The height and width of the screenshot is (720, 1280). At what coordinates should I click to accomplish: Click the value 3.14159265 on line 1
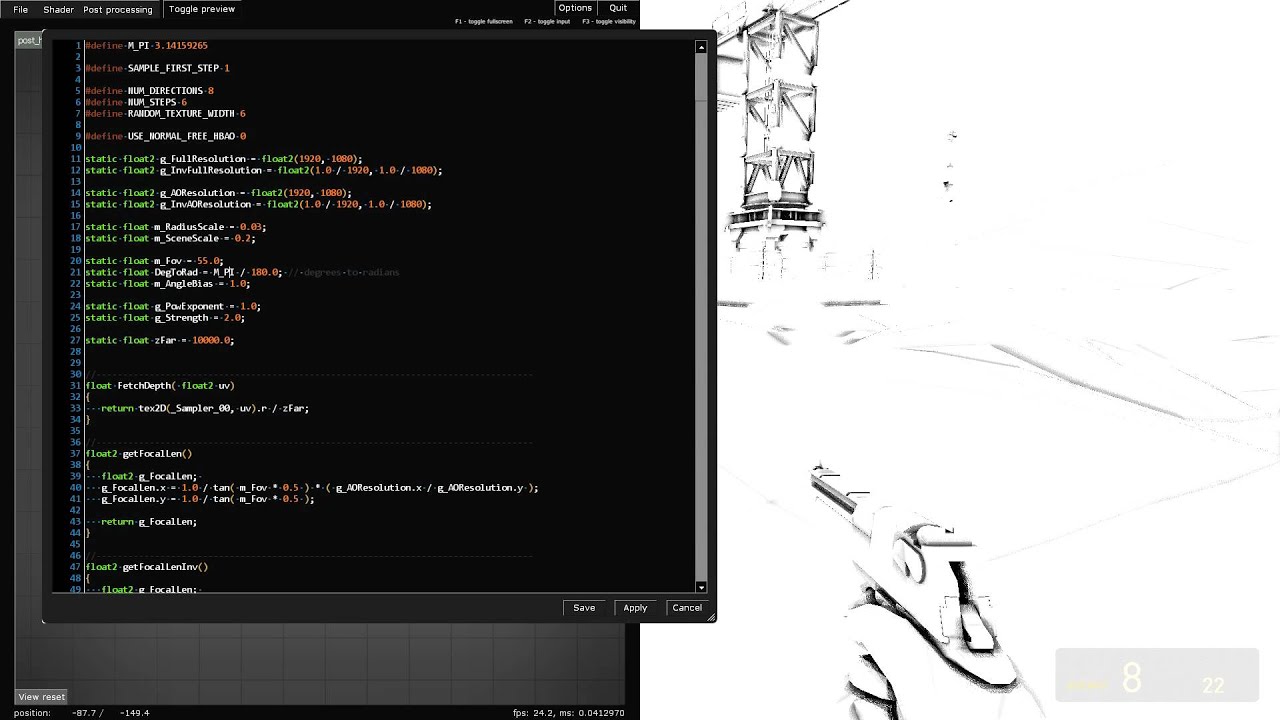pos(181,46)
